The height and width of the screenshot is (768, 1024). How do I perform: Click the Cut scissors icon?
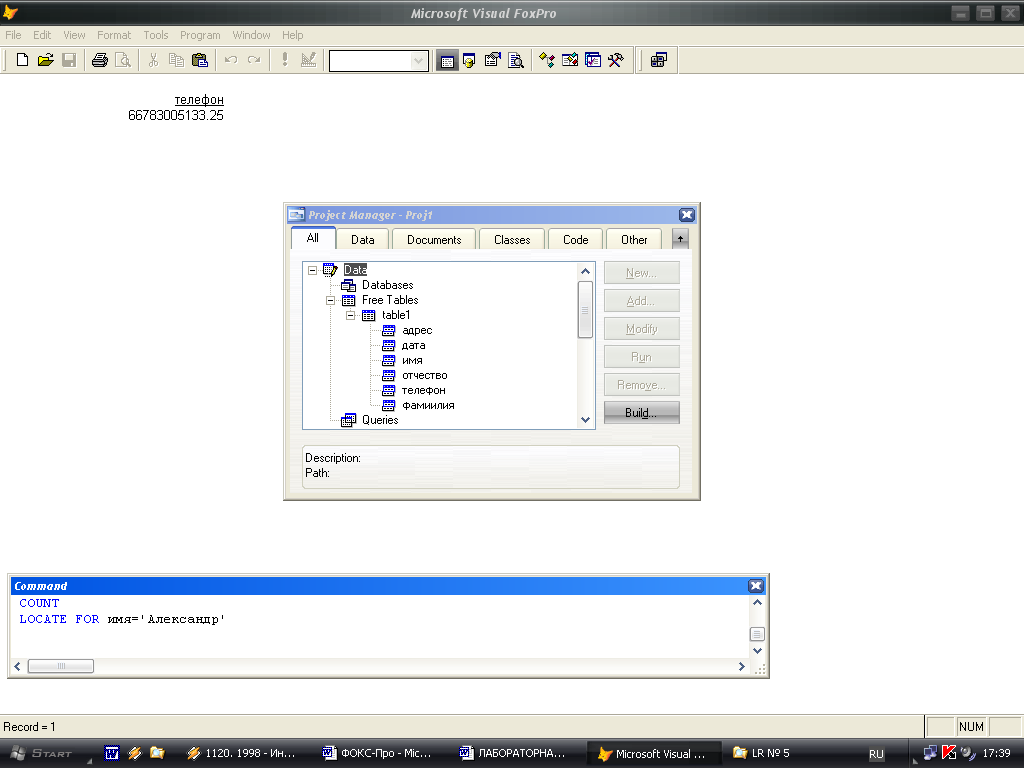[153, 60]
